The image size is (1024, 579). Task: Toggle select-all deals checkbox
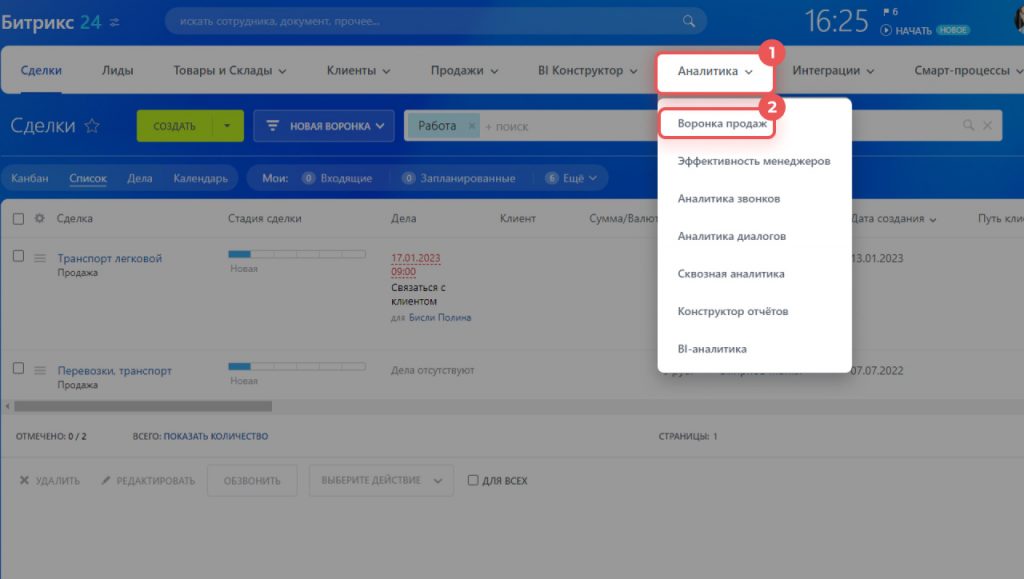pyautogui.click(x=18, y=219)
